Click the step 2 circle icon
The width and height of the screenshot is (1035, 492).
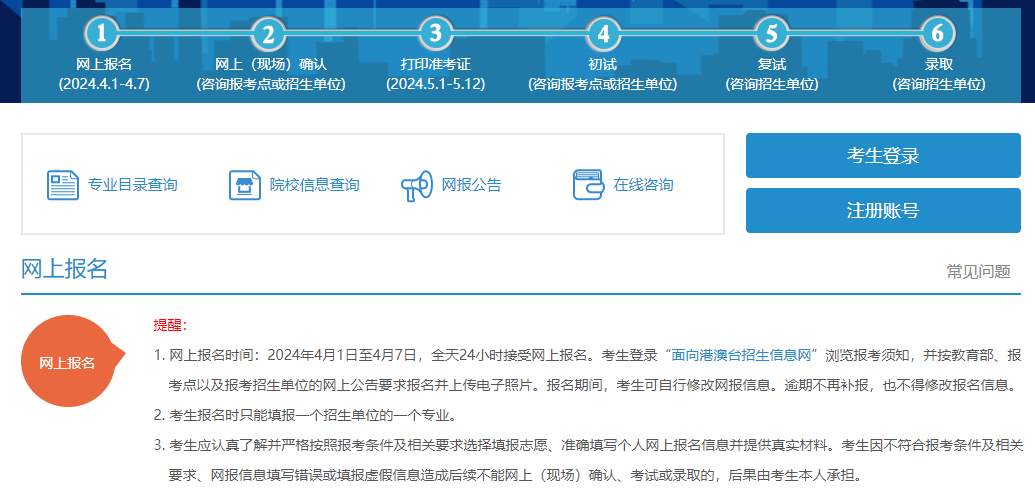coord(268,34)
